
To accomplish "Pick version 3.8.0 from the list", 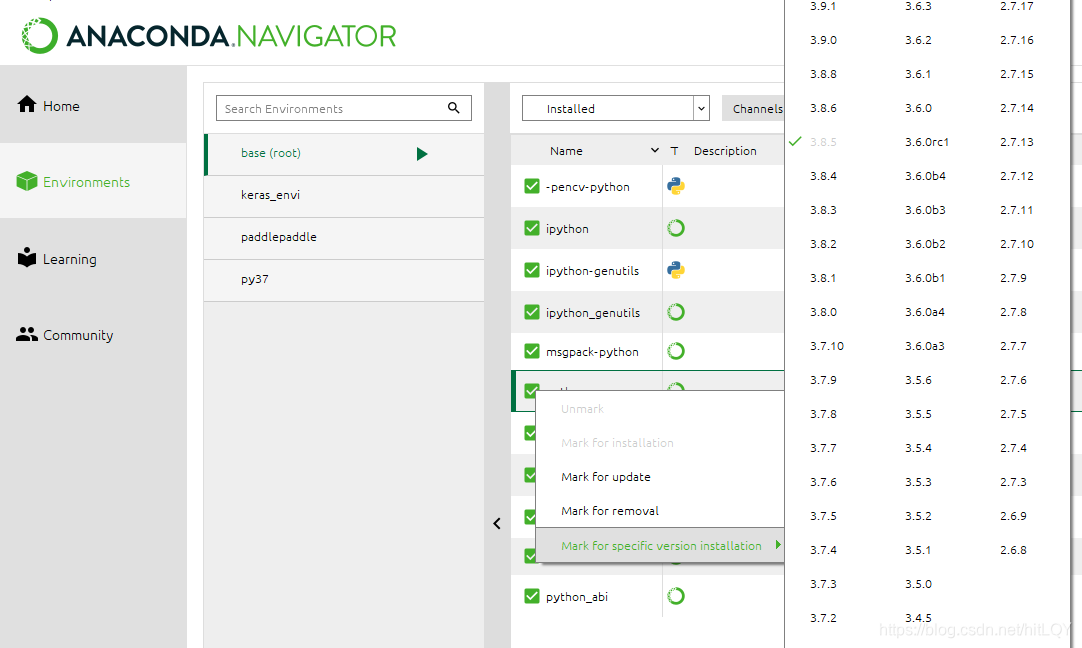I will 823,312.
